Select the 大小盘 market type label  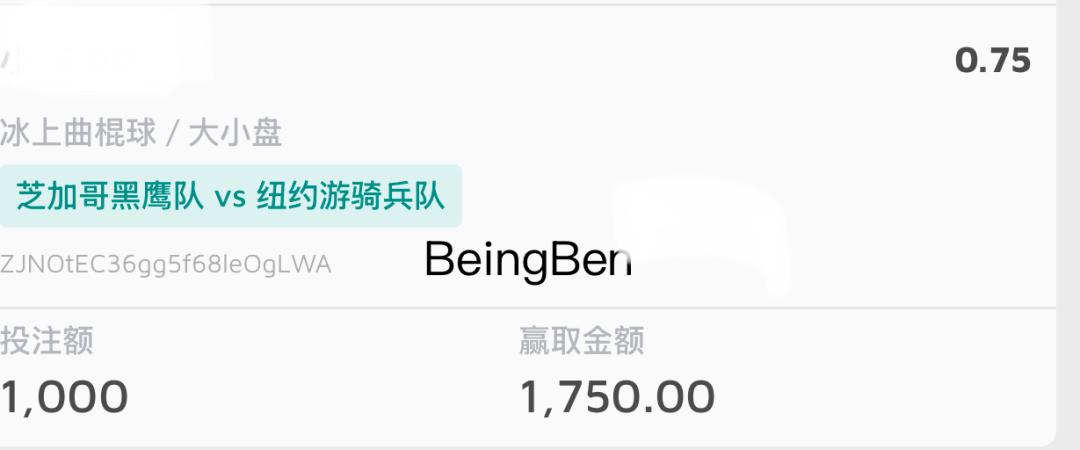point(236,132)
